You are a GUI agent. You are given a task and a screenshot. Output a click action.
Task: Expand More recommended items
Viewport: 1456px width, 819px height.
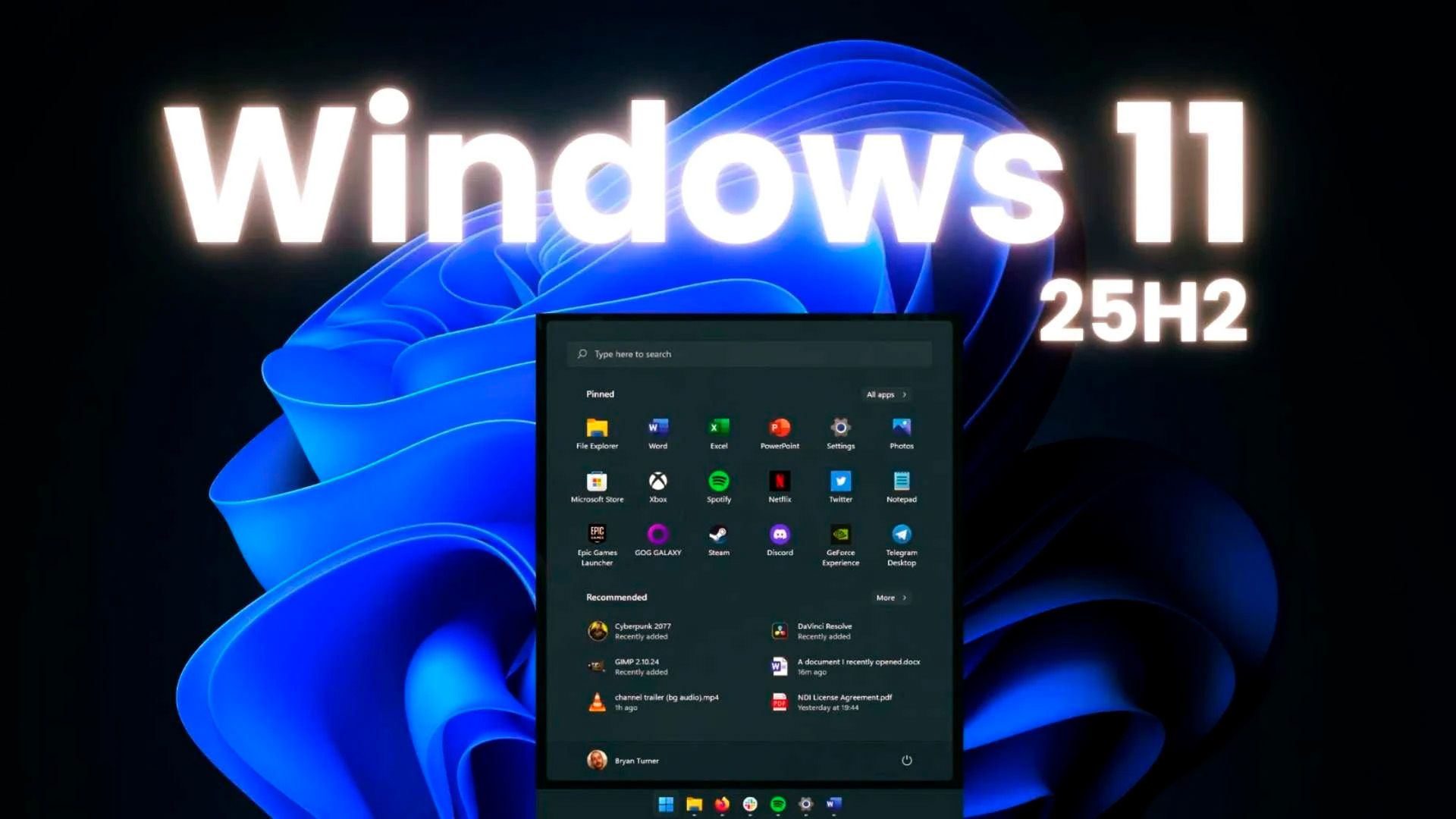tap(889, 598)
